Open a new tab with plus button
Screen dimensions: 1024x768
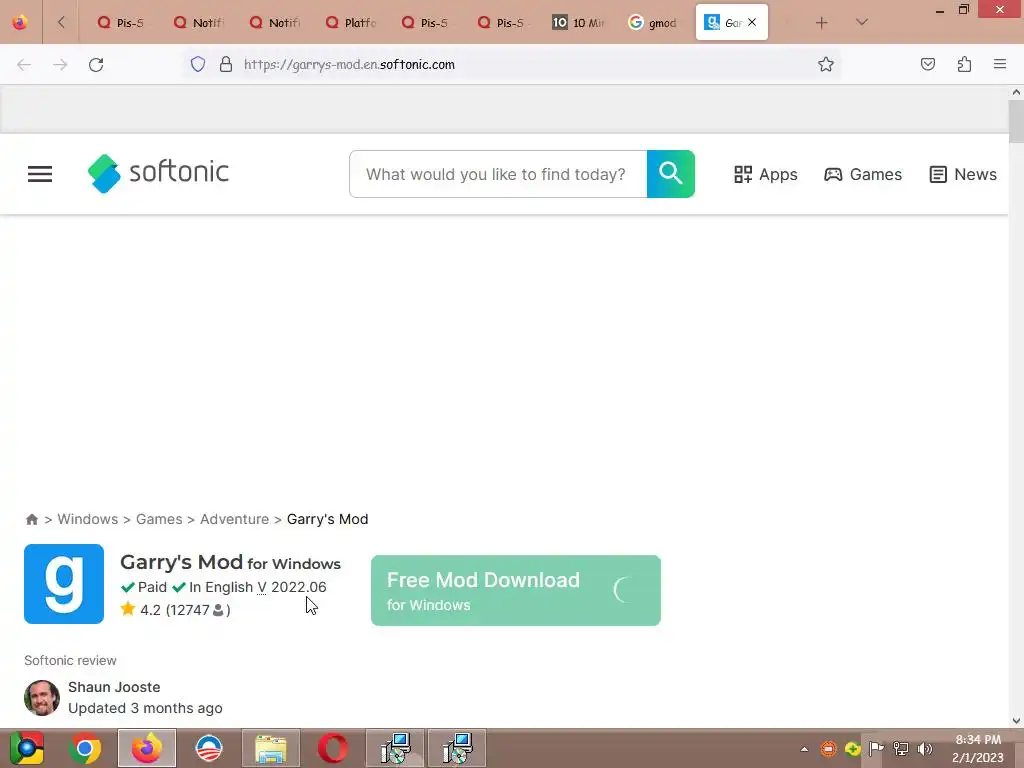click(x=822, y=23)
